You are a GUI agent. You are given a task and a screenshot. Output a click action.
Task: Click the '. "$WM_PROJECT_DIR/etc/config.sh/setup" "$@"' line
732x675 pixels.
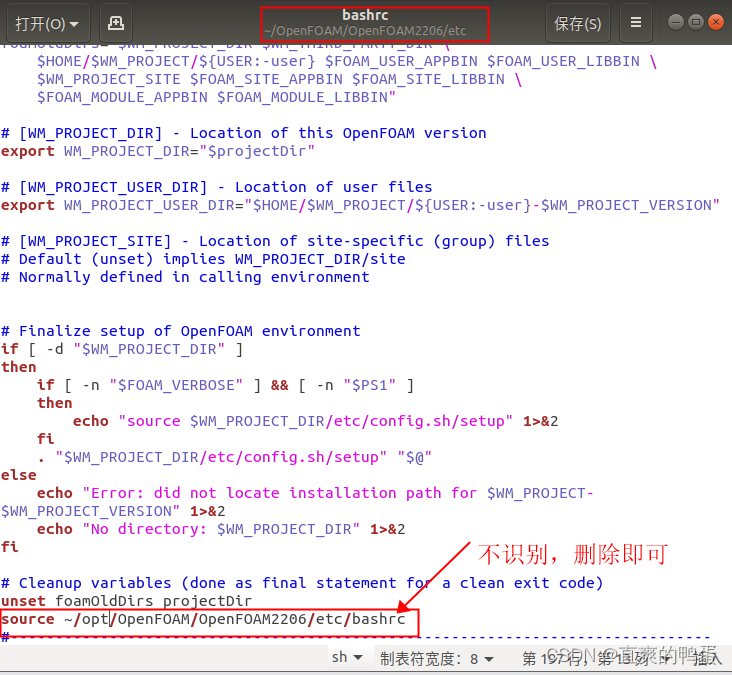pos(234,457)
